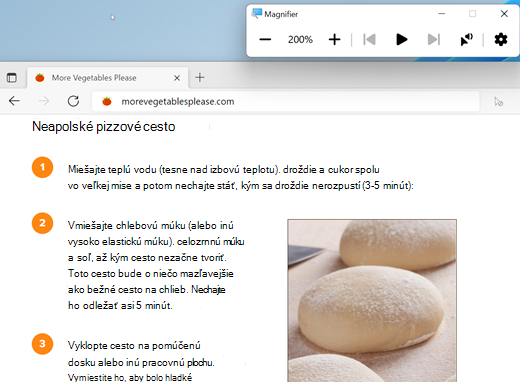Screen dimensions: 520x382
Task: Open Magnifier settings gear
Action: [501, 40]
